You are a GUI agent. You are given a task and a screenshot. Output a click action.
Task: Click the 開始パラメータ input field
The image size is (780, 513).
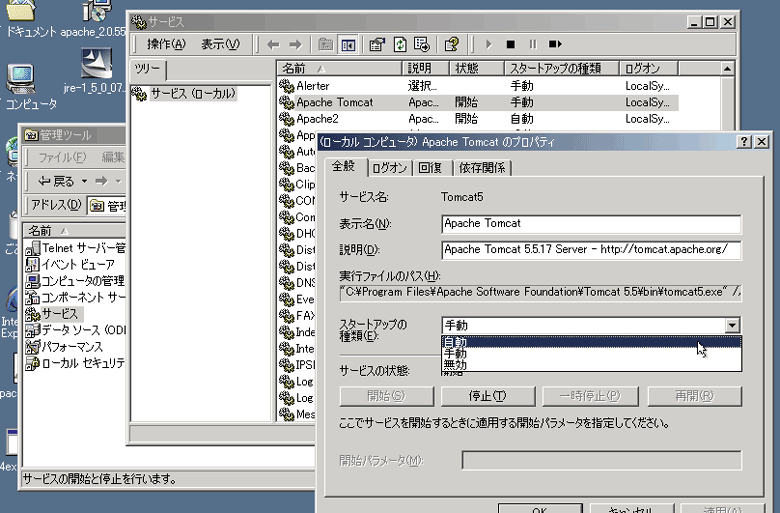point(601,461)
